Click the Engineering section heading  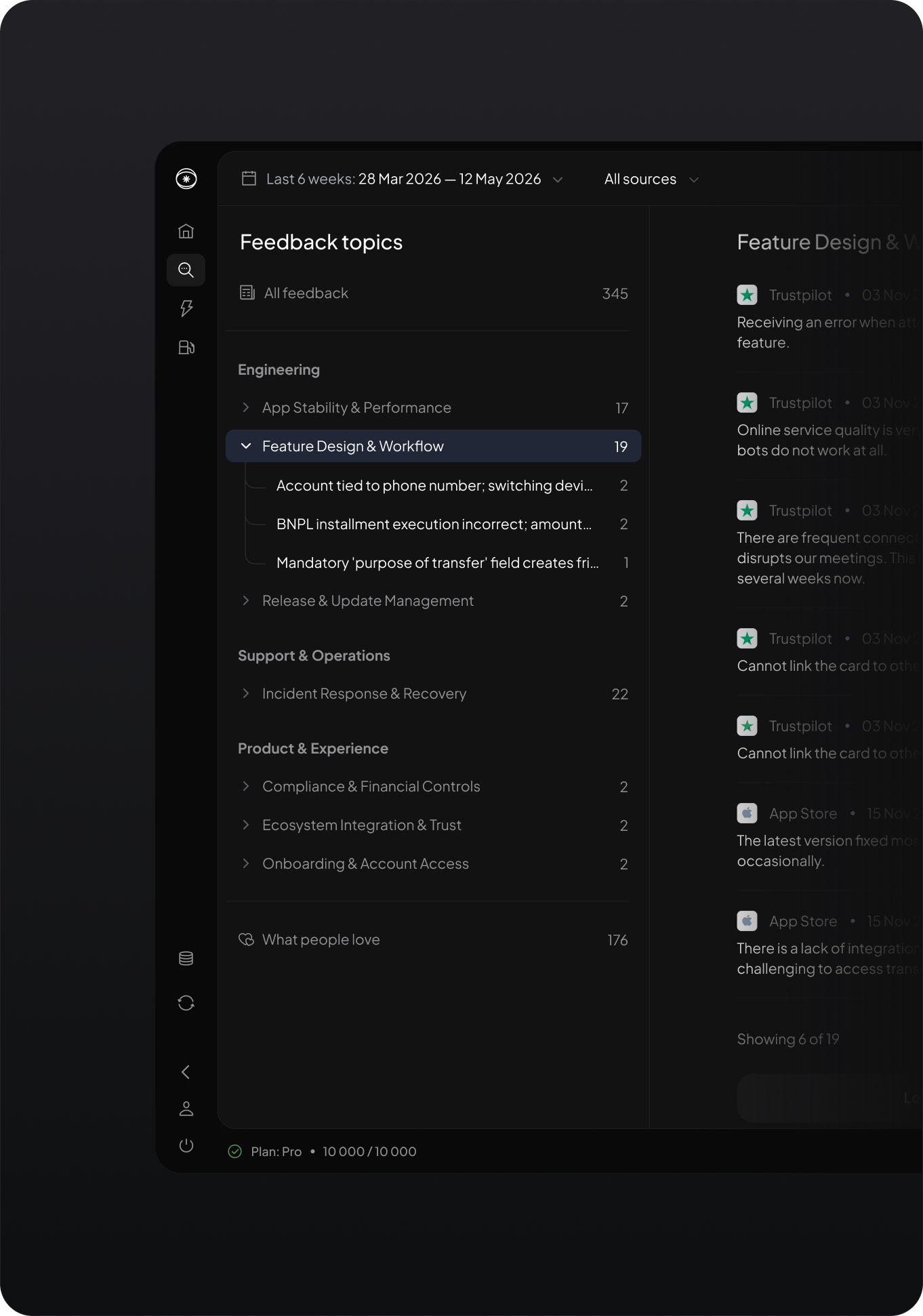tap(279, 369)
